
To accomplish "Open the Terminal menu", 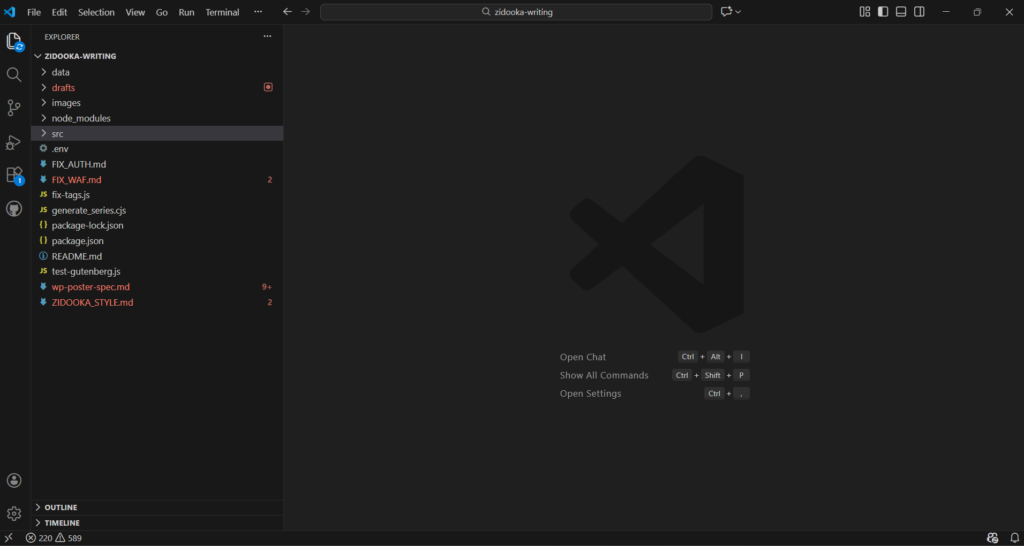I will coord(222,12).
